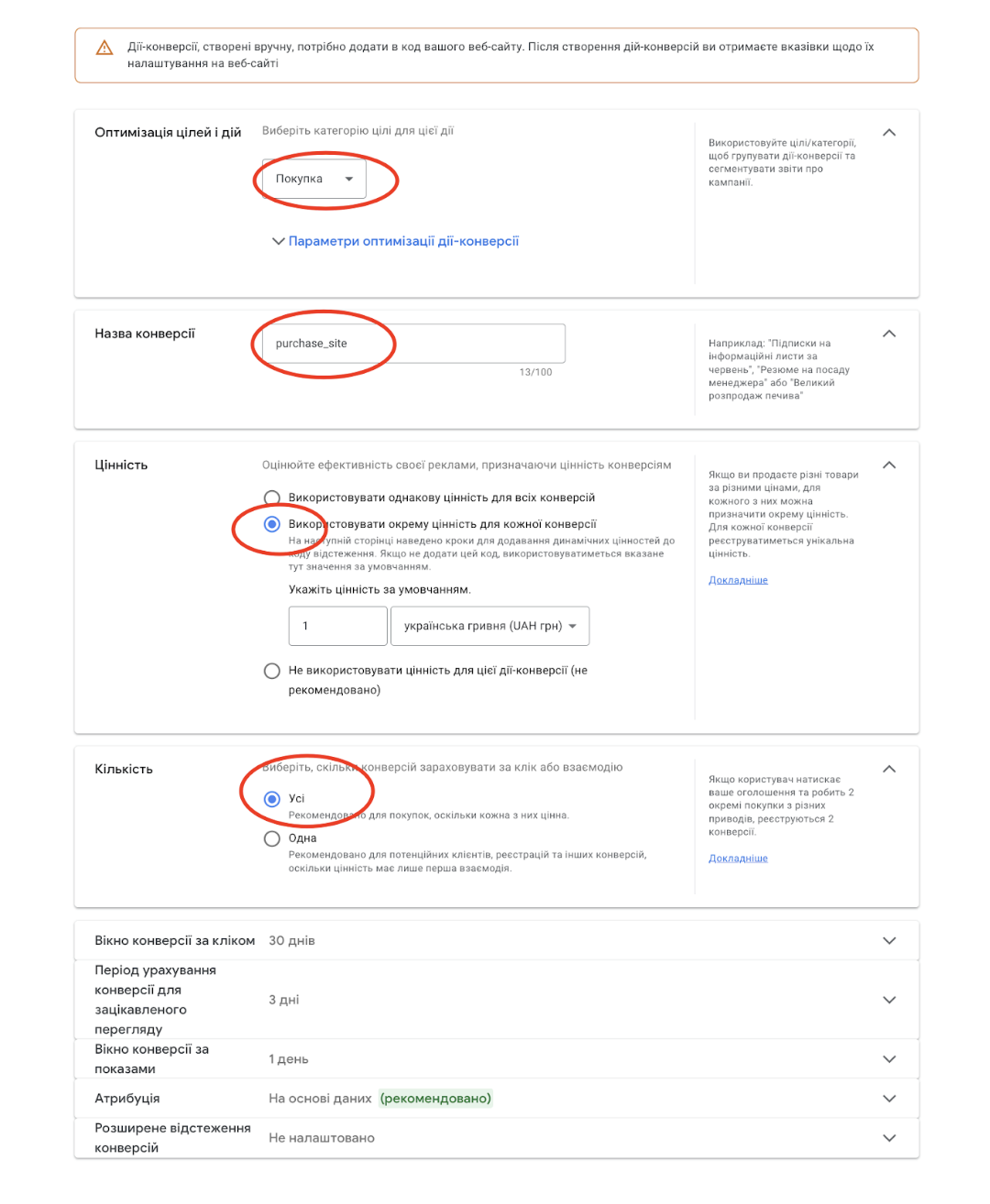The height and width of the screenshot is (1204, 990).
Task: Expand the Атрибуція row chevron
Action: 888,1099
